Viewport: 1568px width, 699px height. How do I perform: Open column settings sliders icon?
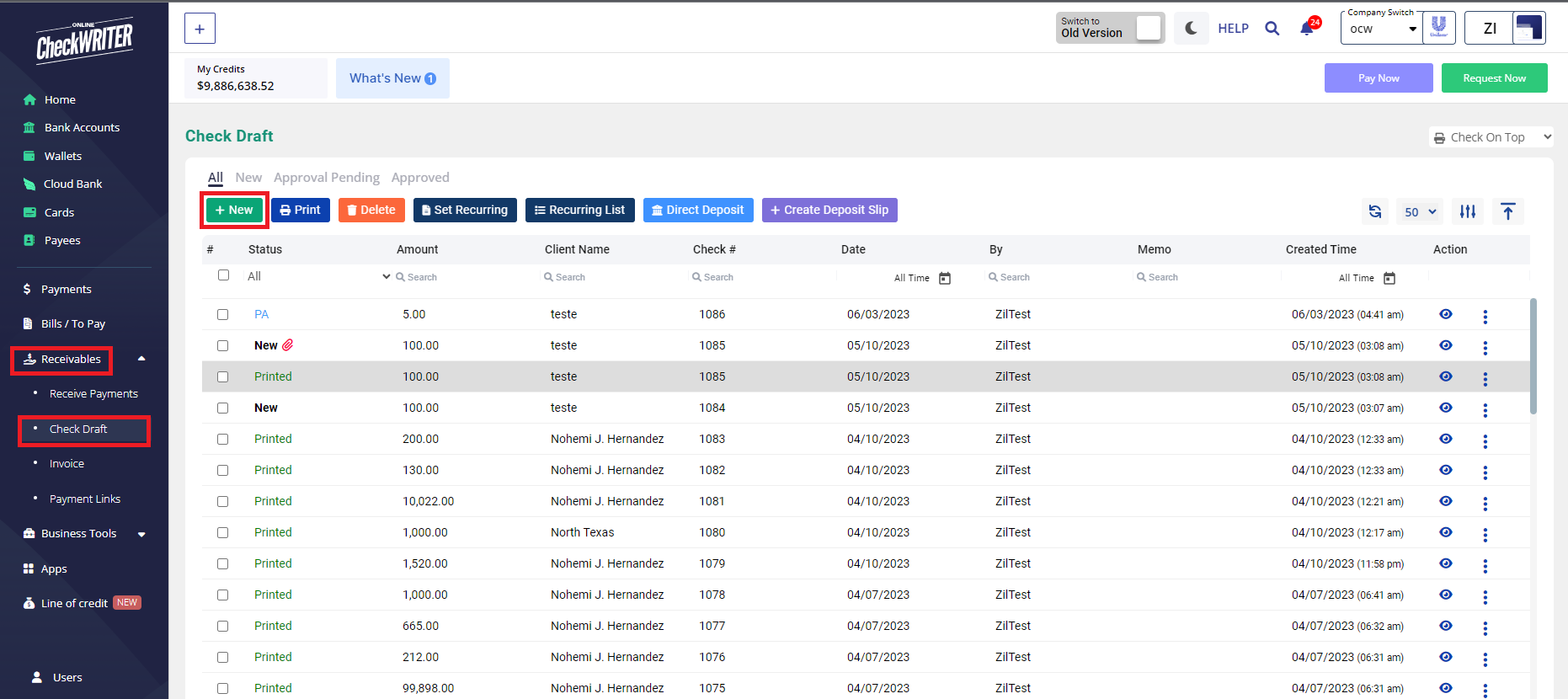tap(1468, 211)
